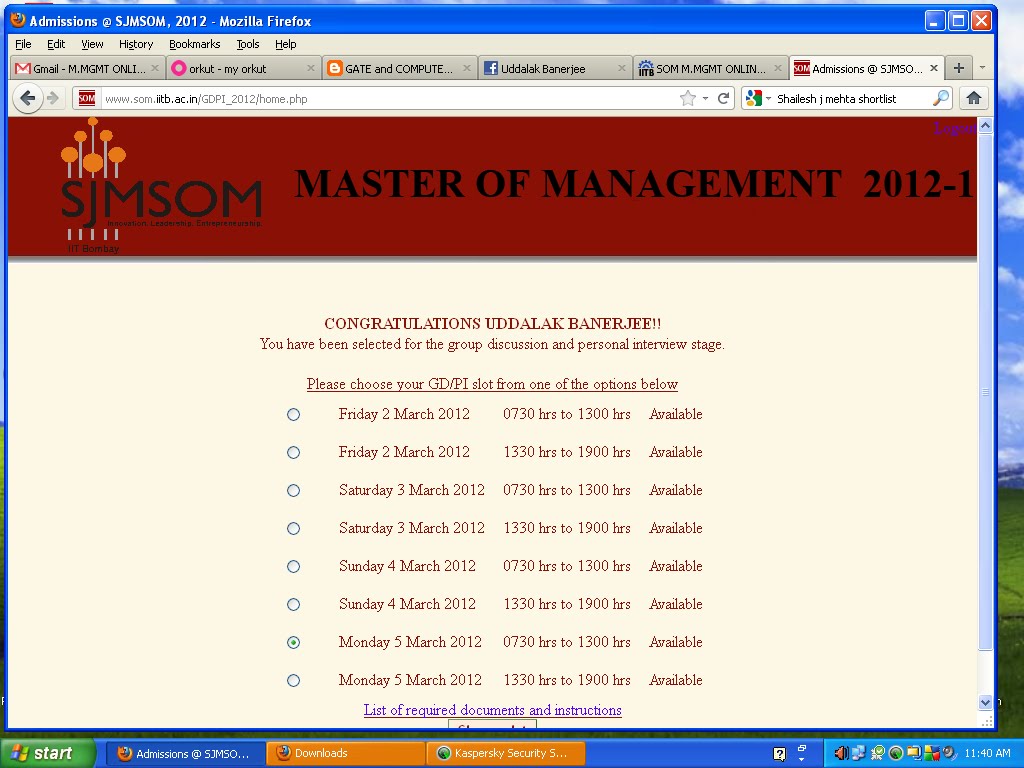Open the bookmark star dropdown arrow
Image resolution: width=1024 pixels, height=768 pixels.
tap(705, 99)
